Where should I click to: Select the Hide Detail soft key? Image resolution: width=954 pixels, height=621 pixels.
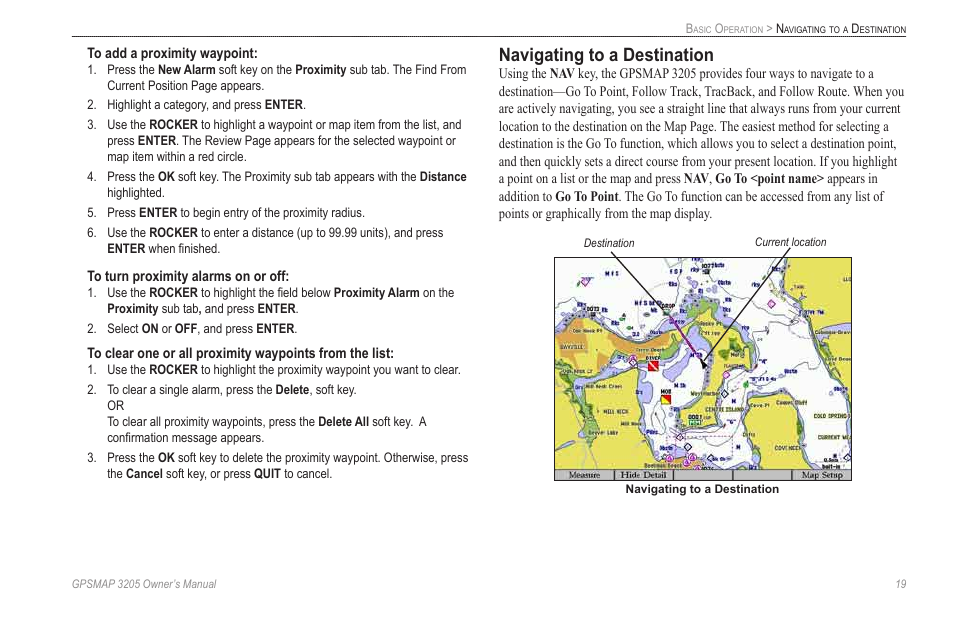click(x=643, y=475)
